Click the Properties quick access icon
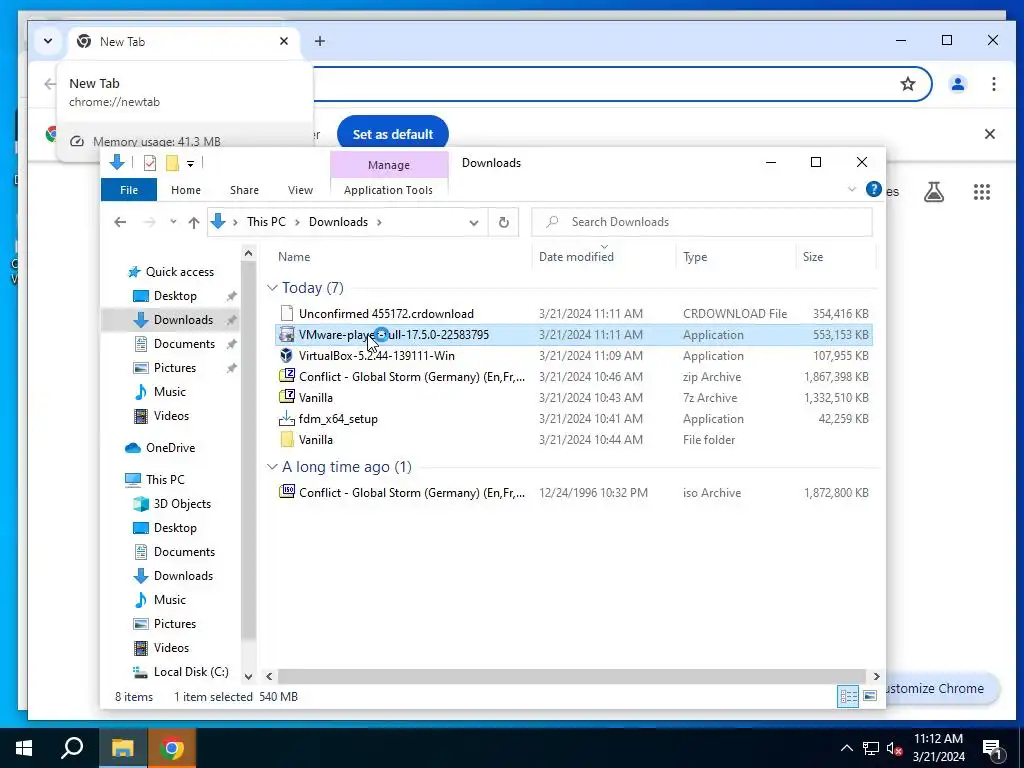This screenshot has height=768, width=1024. (x=150, y=163)
